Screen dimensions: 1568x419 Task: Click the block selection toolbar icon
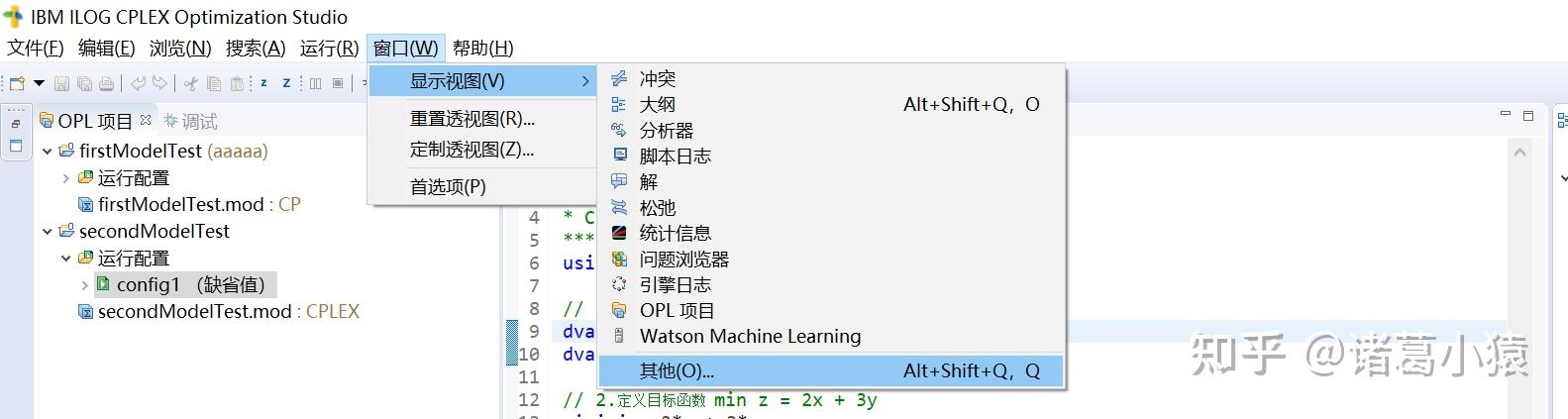click(x=338, y=84)
